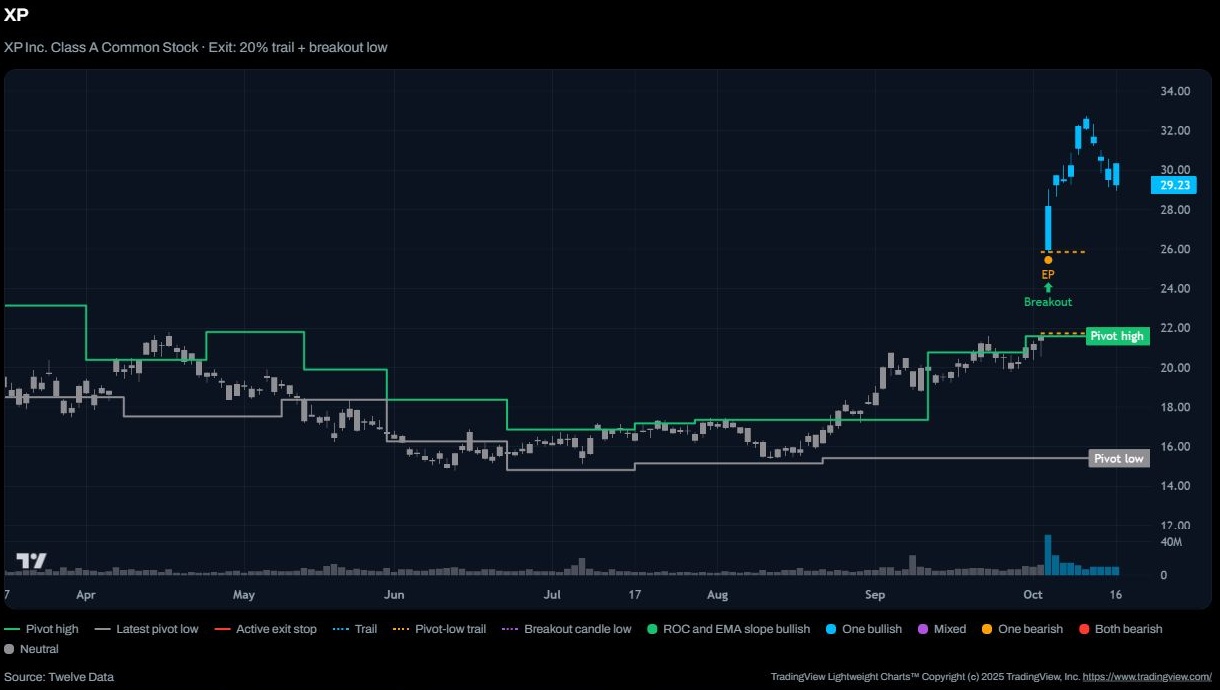The height and width of the screenshot is (690, 1220).
Task: Click the green Breakout arrow marker
Action: (x=1048, y=288)
